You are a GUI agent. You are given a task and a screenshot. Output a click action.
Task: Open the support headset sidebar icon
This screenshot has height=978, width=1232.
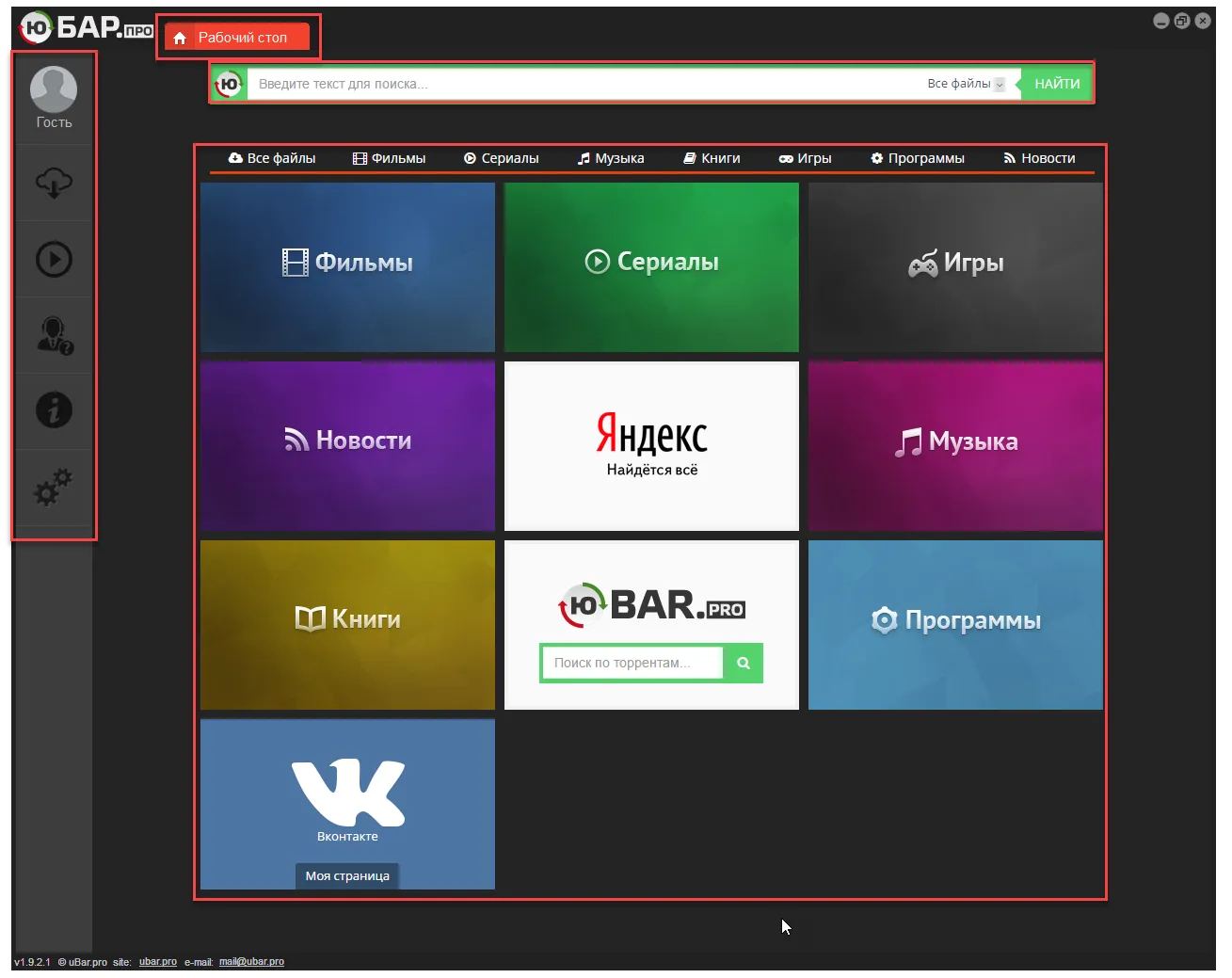click(x=54, y=335)
